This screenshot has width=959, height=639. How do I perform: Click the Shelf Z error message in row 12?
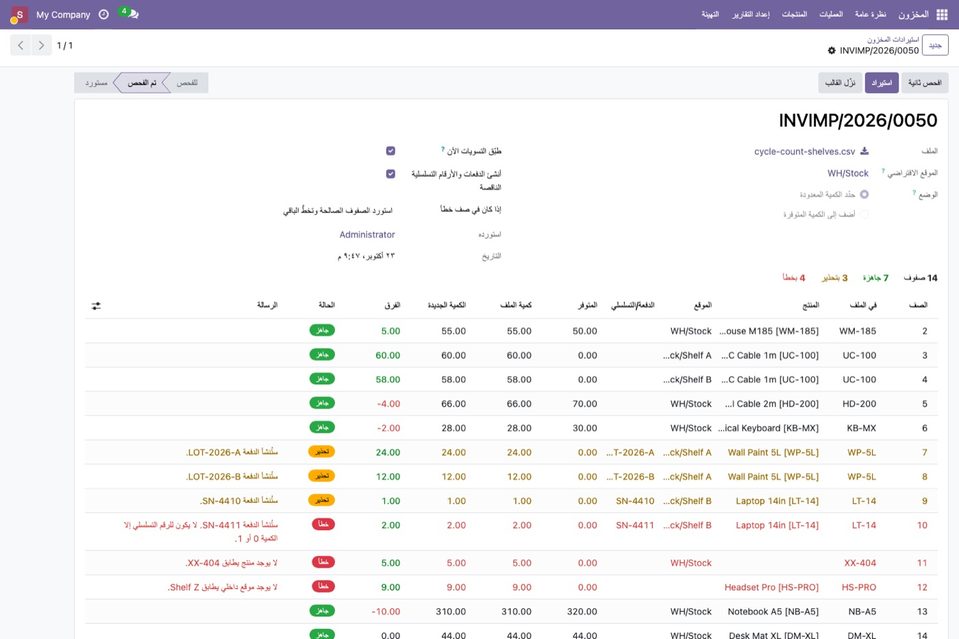[222, 587]
